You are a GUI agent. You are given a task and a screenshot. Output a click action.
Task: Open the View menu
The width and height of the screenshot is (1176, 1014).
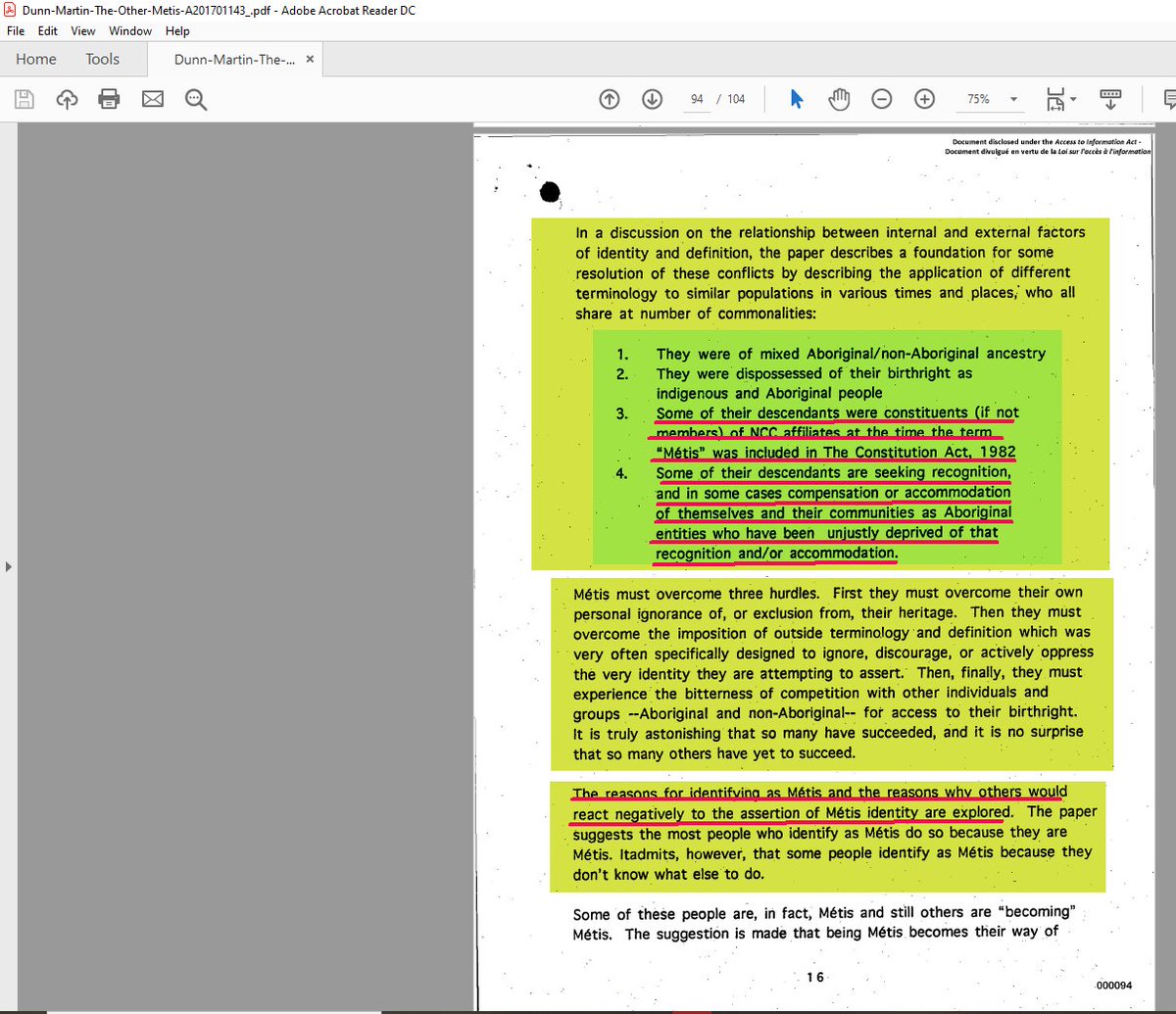(x=83, y=30)
